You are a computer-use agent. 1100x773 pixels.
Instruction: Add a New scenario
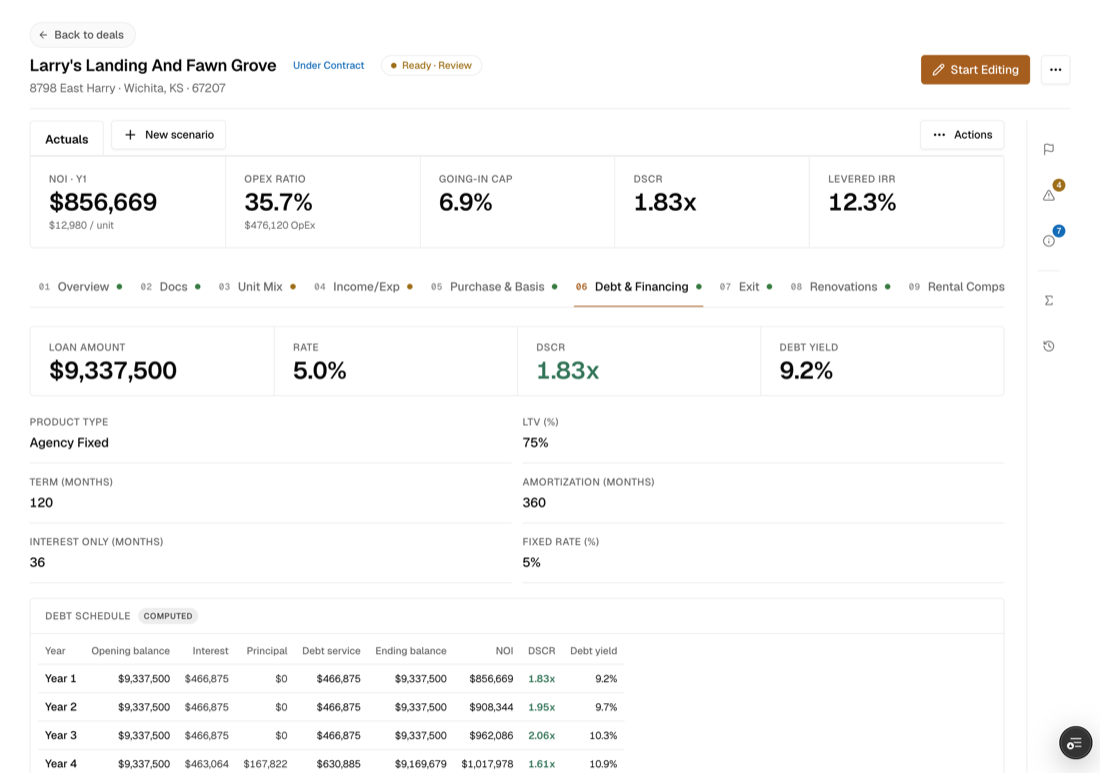point(168,135)
